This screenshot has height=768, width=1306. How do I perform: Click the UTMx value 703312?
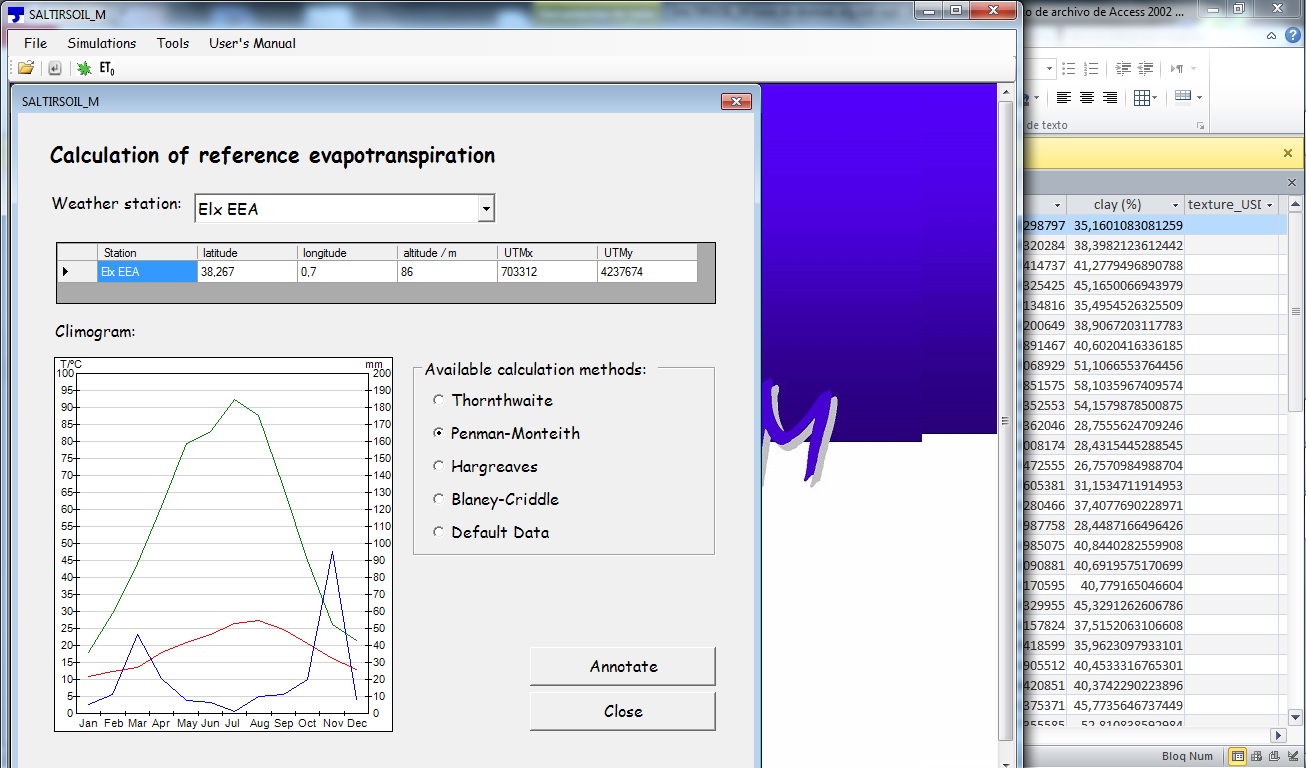click(x=547, y=272)
